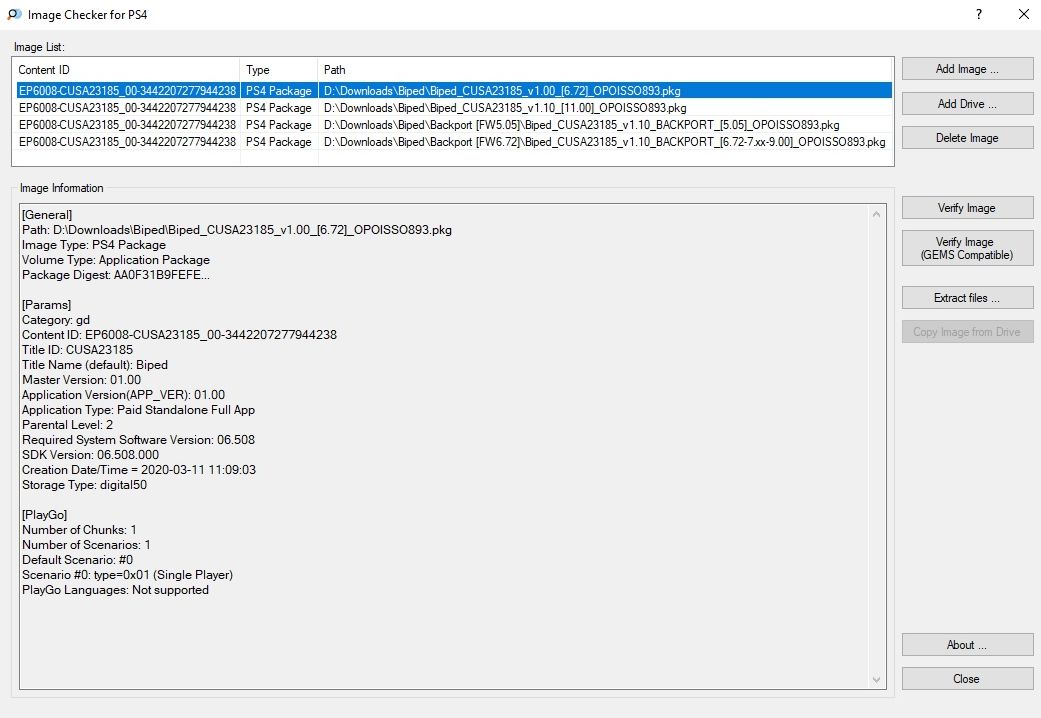The width and height of the screenshot is (1041, 718).
Task: Select the Biped v1.10 [11.00] pkg row
Action: tap(454, 108)
